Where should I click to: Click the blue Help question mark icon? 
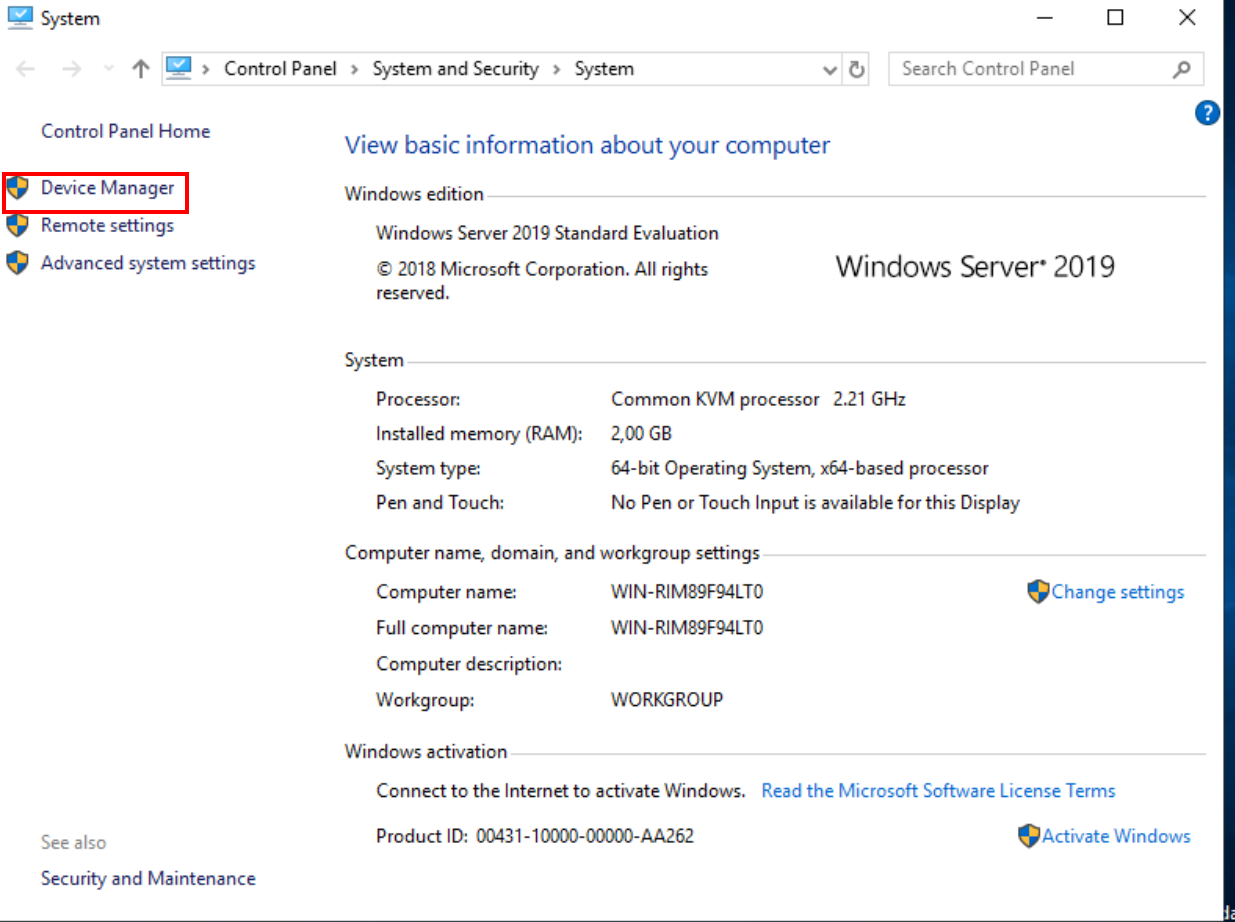pos(1207,113)
